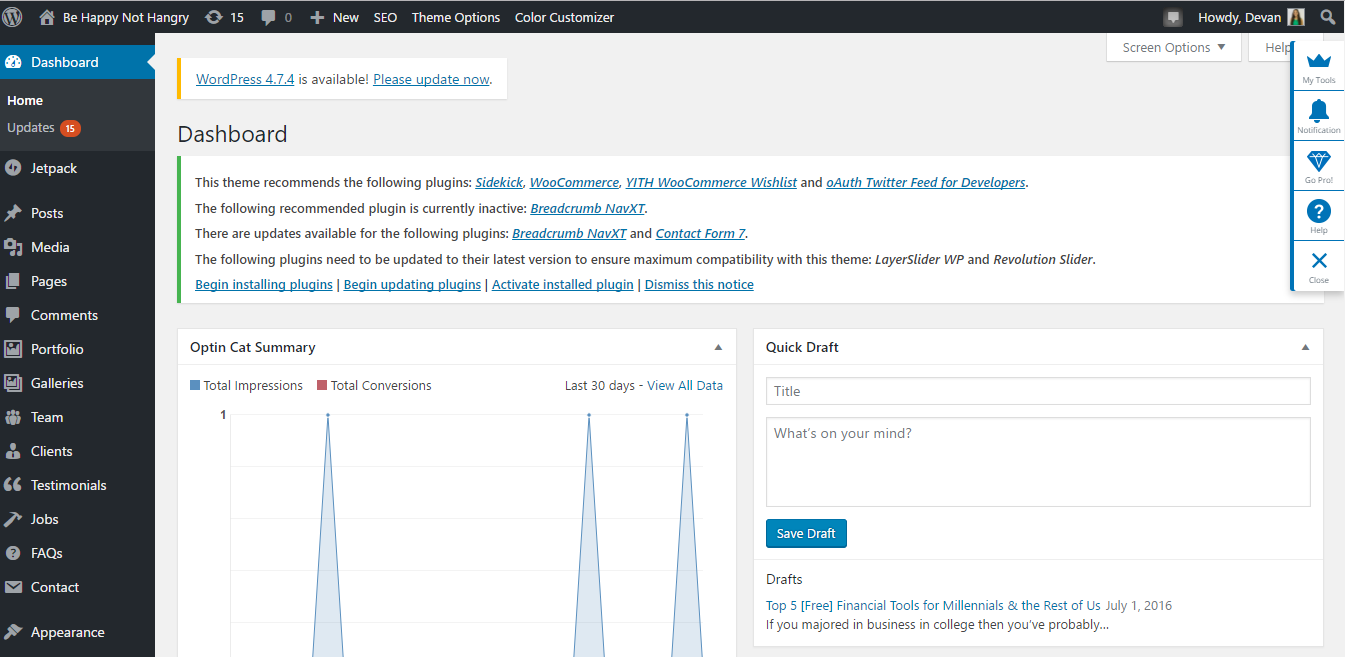Collapse the Optin Cat Summary panel
The width and height of the screenshot is (1345, 657).
point(718,347)
